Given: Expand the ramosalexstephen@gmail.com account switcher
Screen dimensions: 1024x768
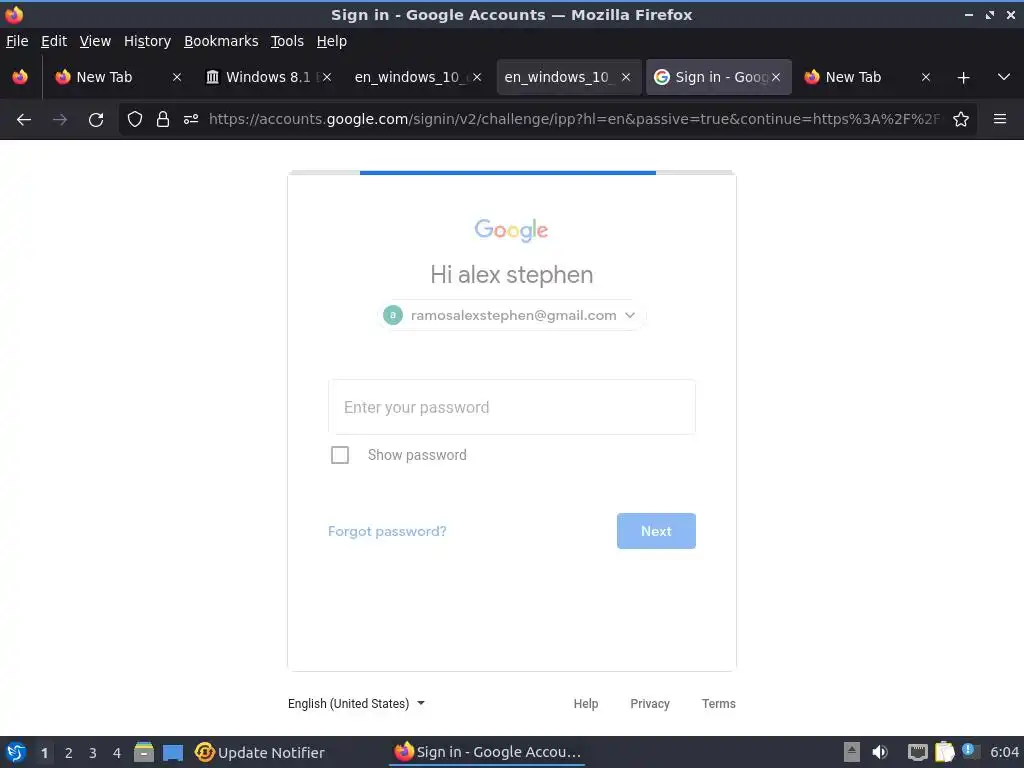Looking at the screenshot, I should pos(511,315).
